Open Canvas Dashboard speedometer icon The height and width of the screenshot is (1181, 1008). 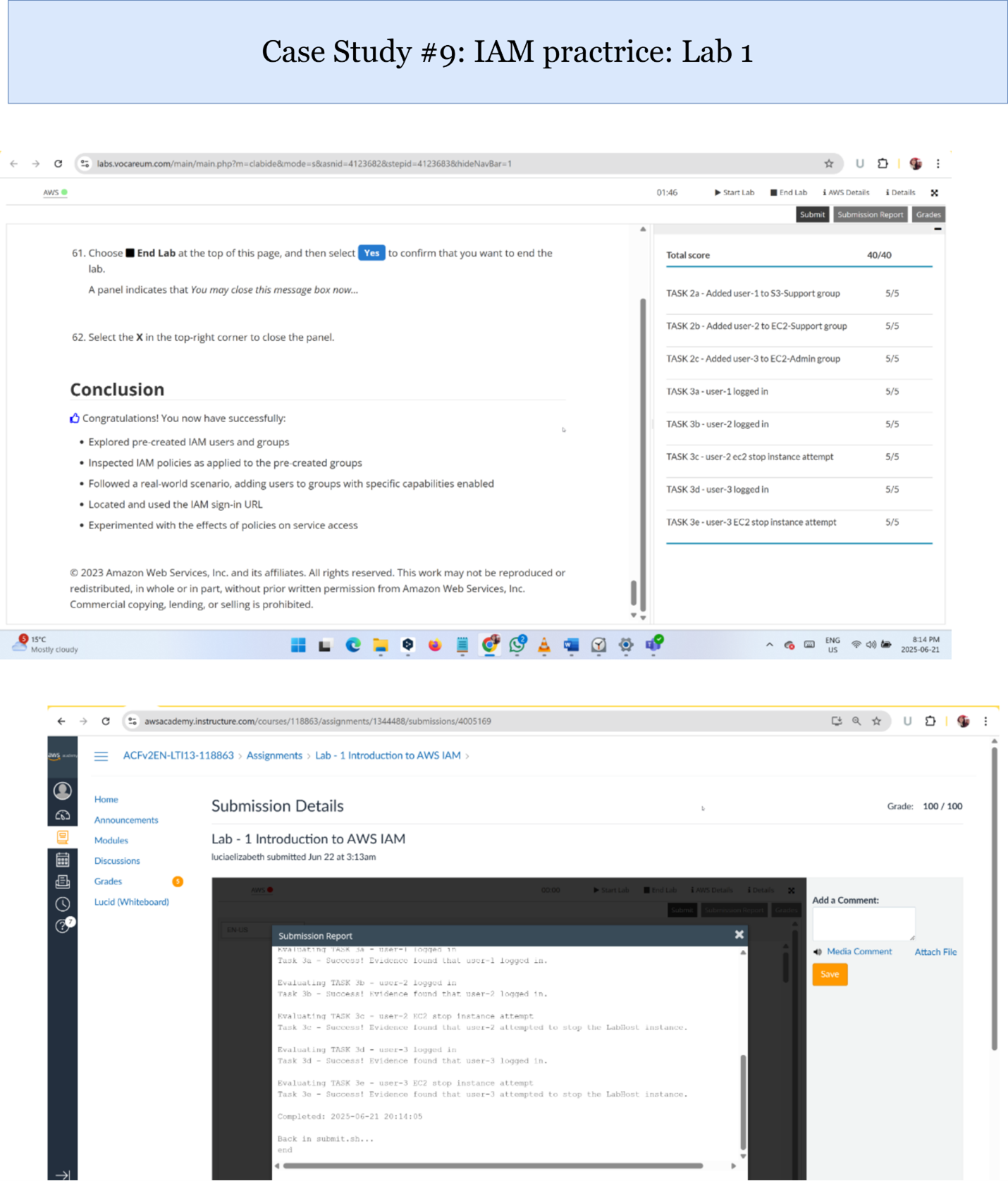[63, 815]
